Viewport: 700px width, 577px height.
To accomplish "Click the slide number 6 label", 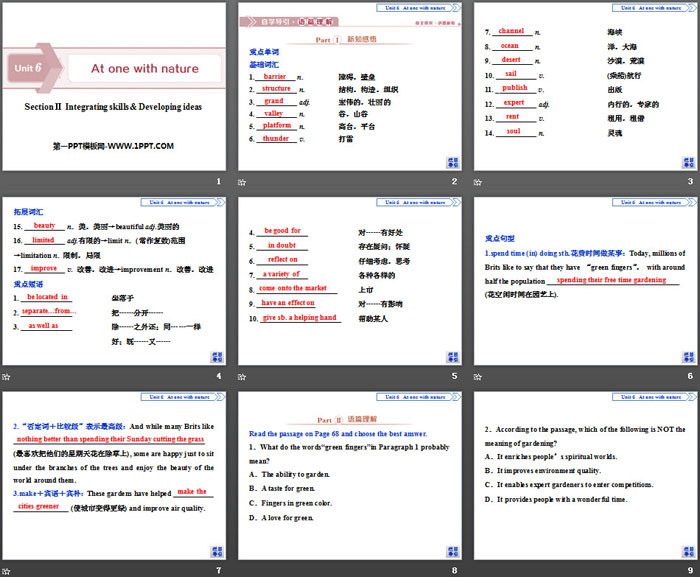I will point(689,376).
